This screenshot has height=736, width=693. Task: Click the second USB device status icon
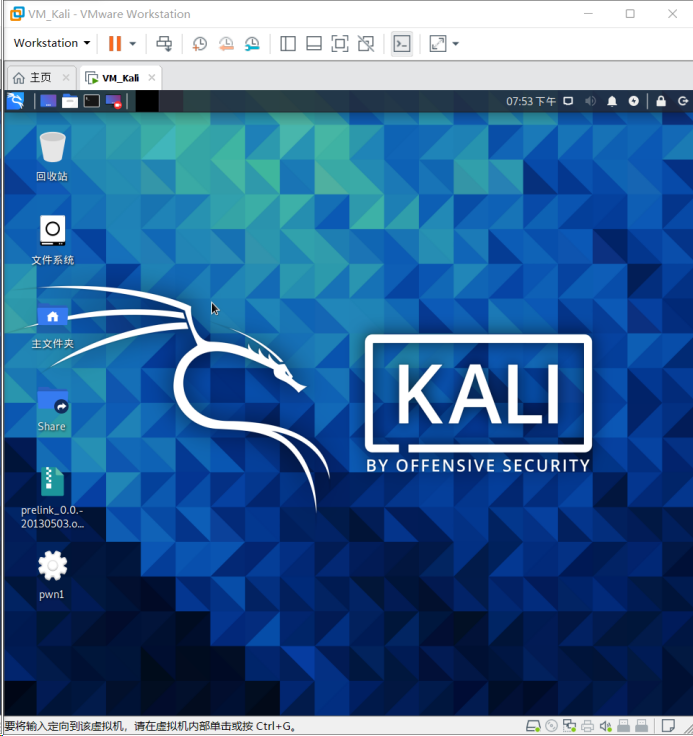(641, 726)
